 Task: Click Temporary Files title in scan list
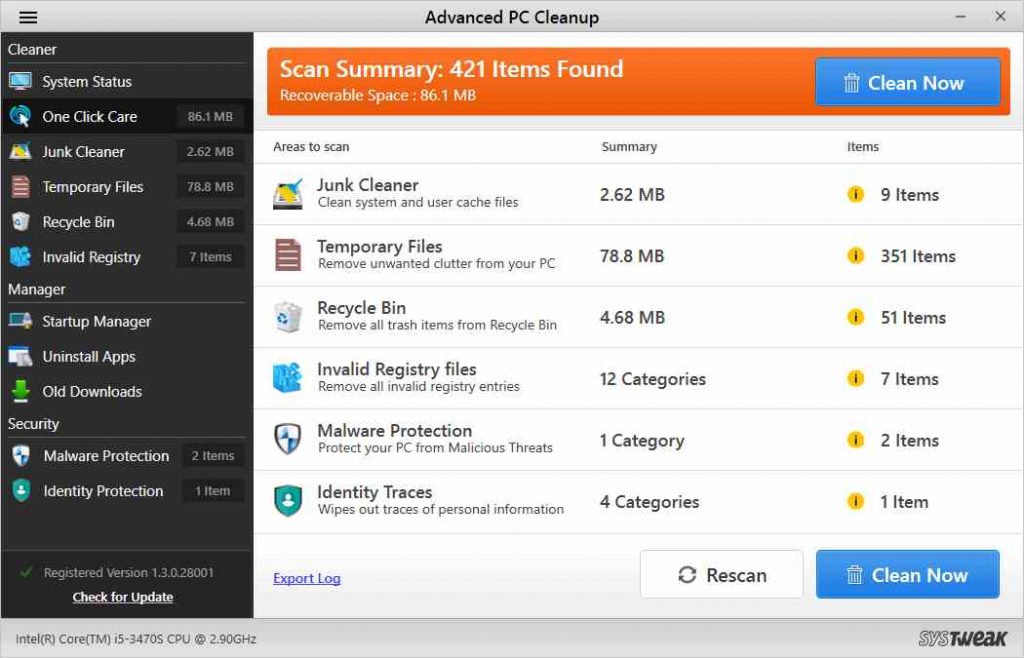[379, 246]
